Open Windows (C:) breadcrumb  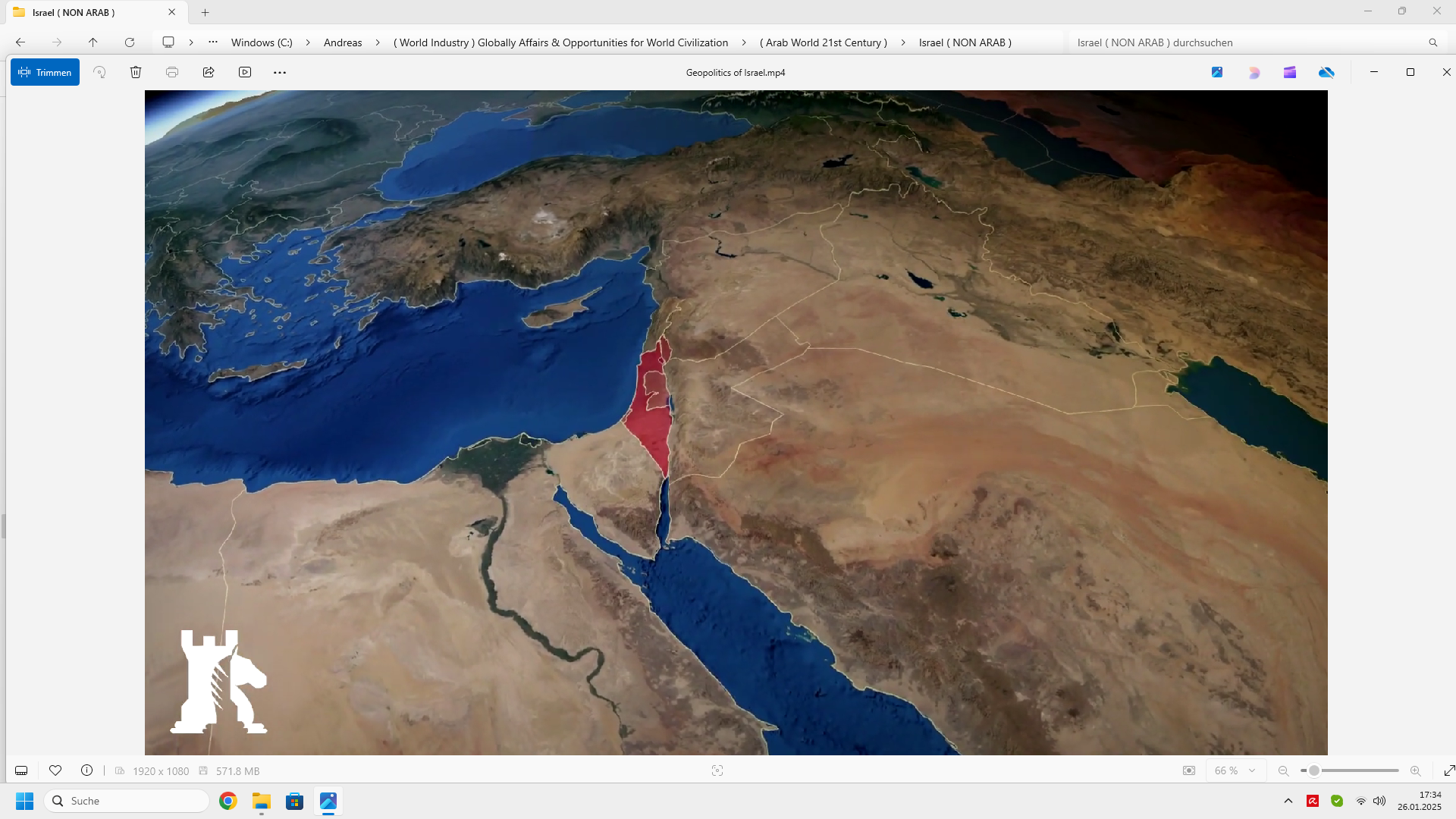point(262,42)
